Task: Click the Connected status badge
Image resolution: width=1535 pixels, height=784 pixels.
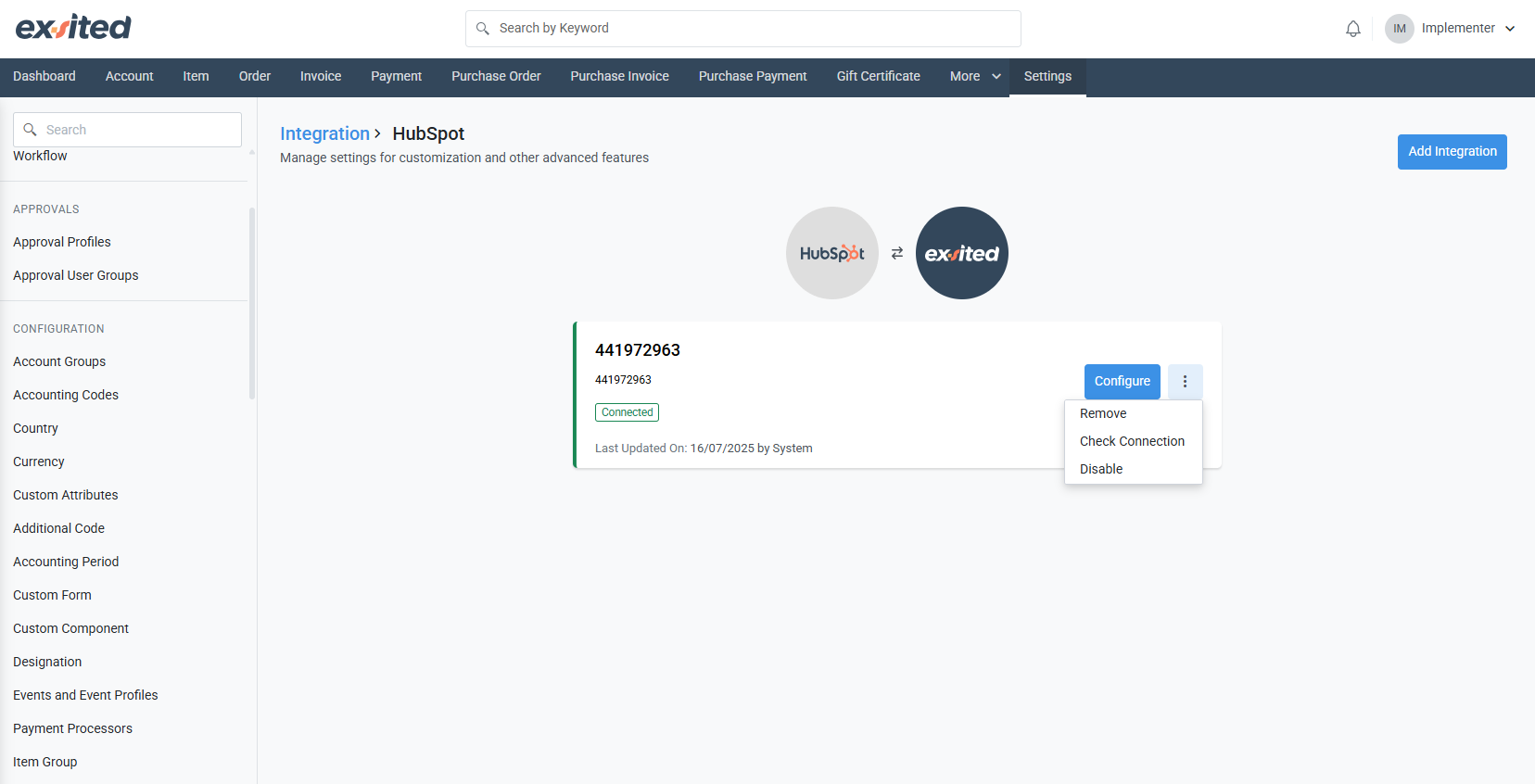Action: [628, 412]
